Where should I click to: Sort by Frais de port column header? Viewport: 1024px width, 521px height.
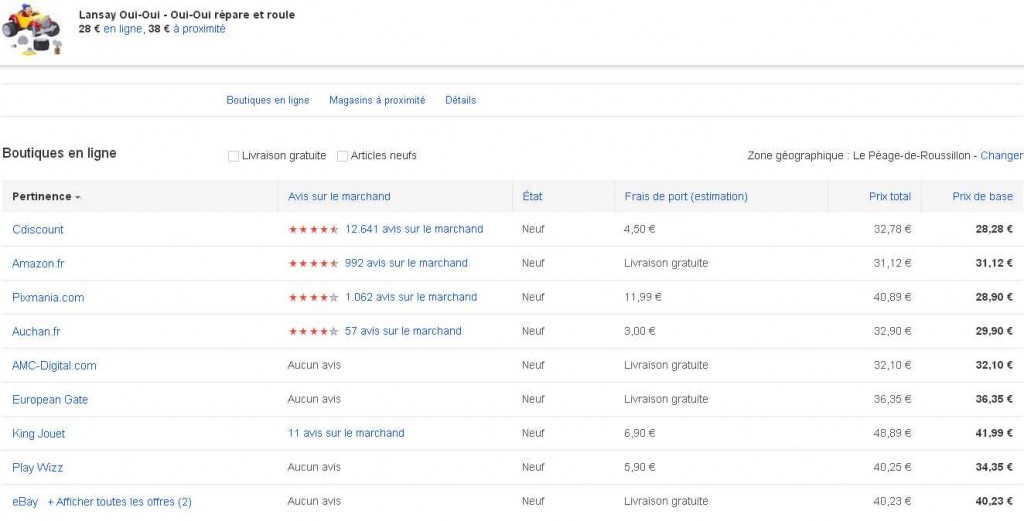685,197
